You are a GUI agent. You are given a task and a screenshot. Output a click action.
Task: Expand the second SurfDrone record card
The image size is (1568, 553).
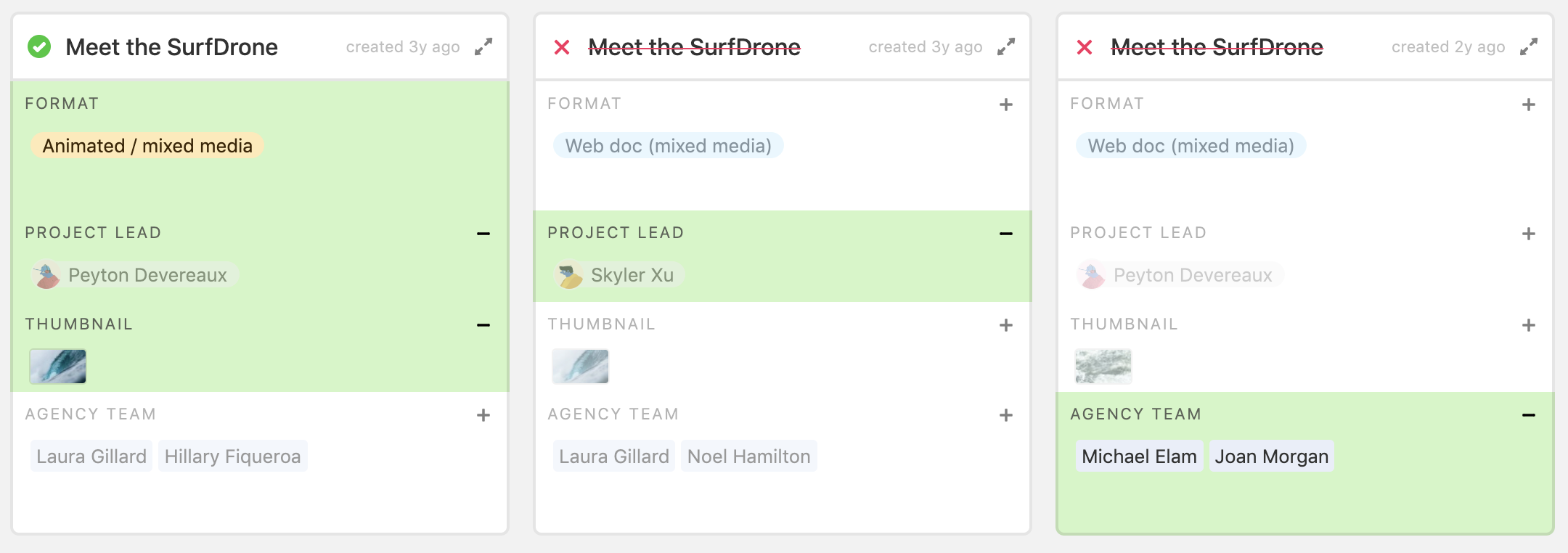point(1006,47)
